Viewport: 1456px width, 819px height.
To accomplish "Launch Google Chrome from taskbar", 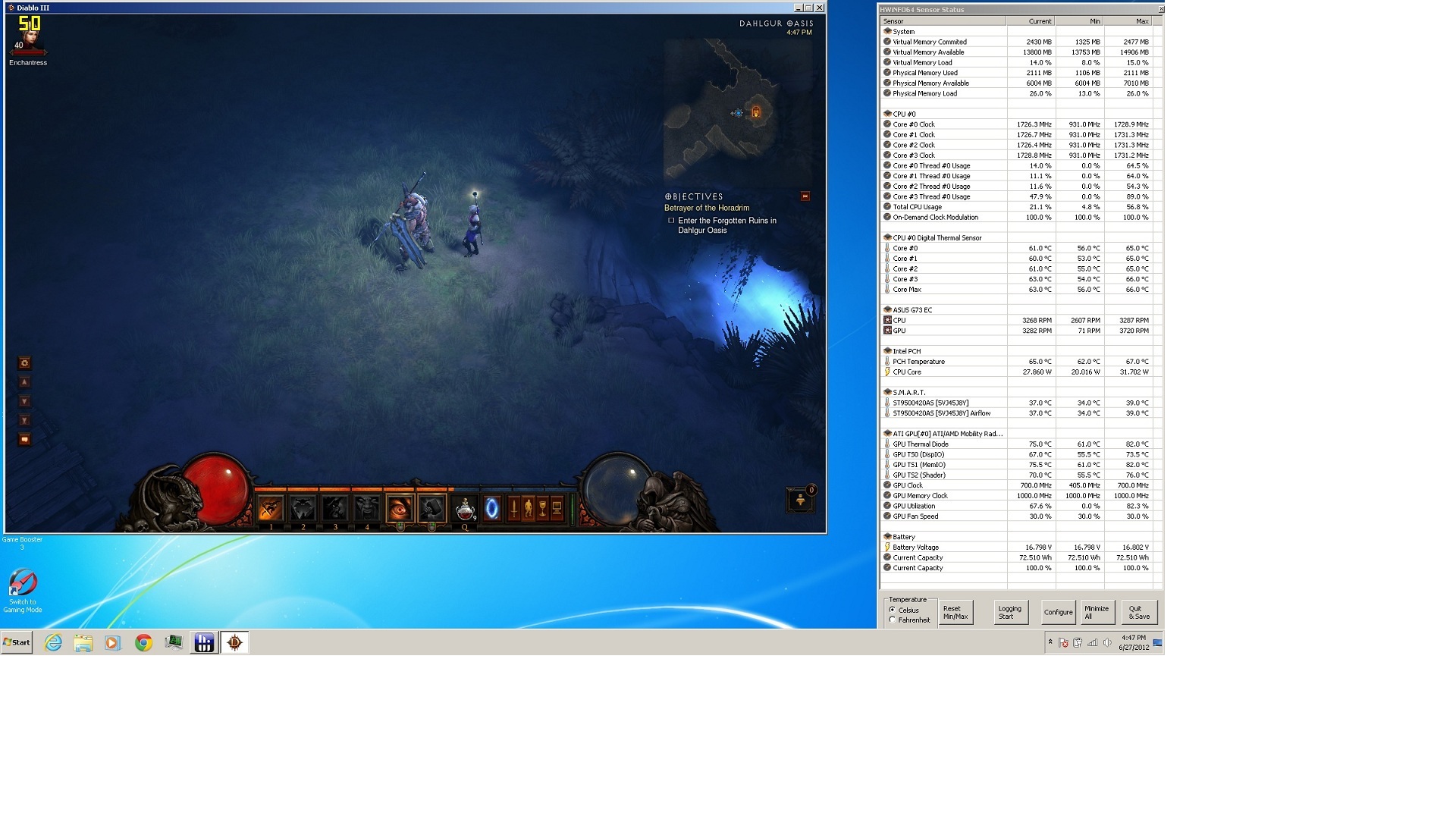I will click(143, 642).
